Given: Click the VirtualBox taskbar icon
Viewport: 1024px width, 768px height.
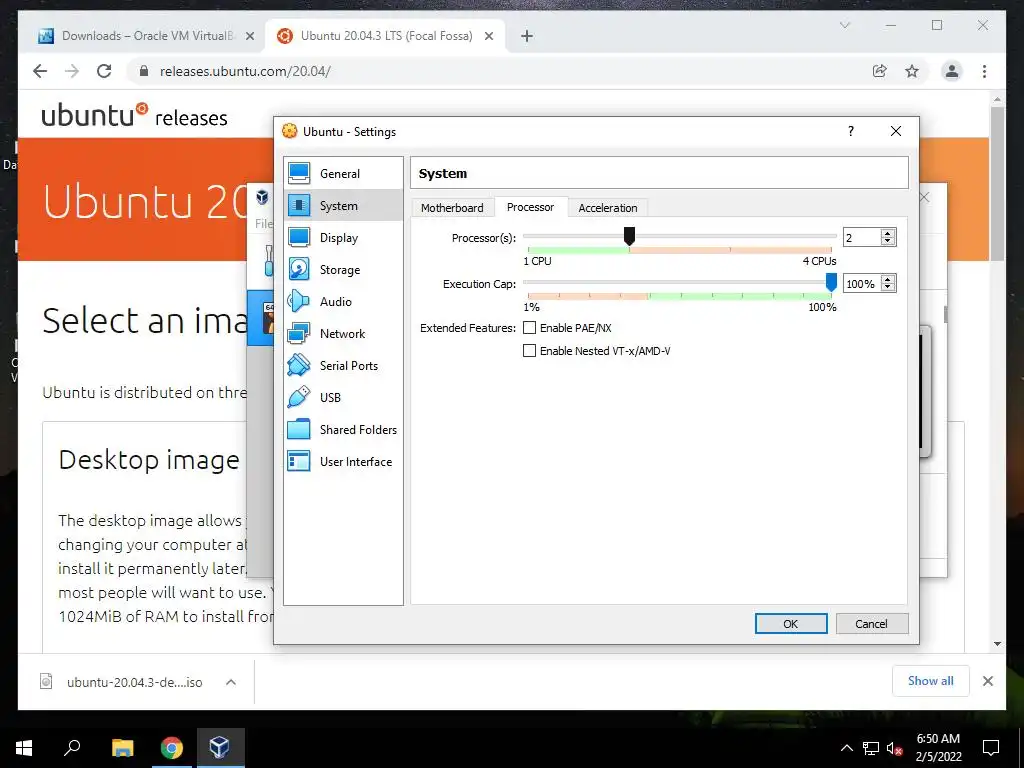Looking at the screenshot, I should (x=219, y=748).
